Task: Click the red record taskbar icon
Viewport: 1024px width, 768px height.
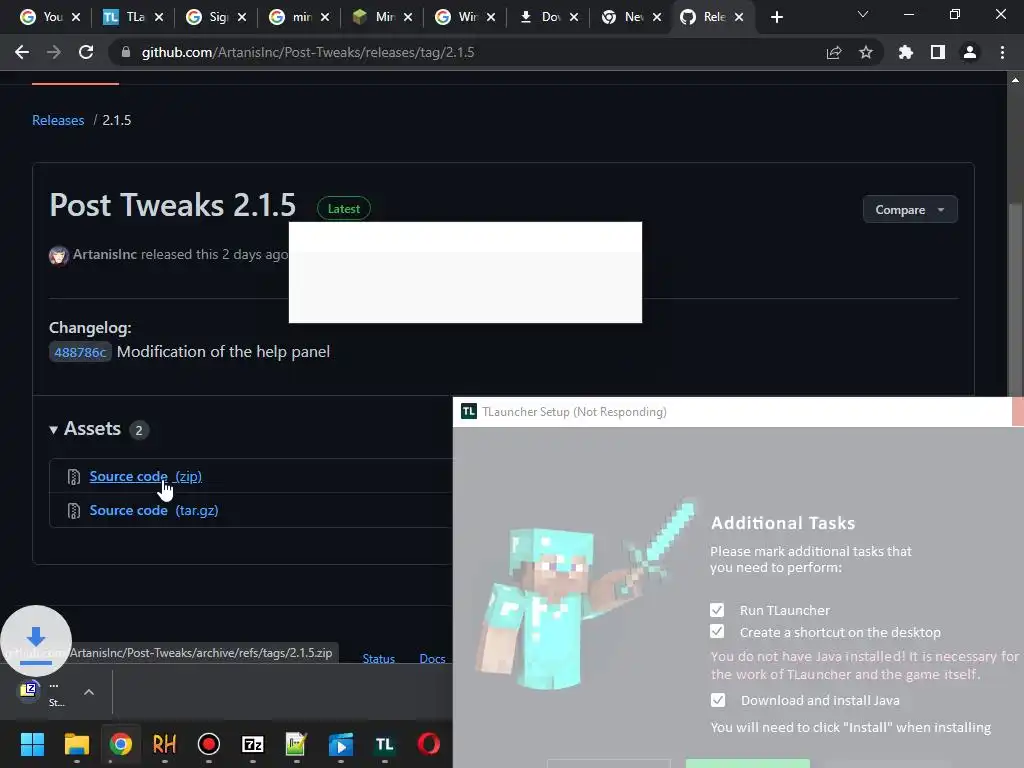Action: (208, 744)
